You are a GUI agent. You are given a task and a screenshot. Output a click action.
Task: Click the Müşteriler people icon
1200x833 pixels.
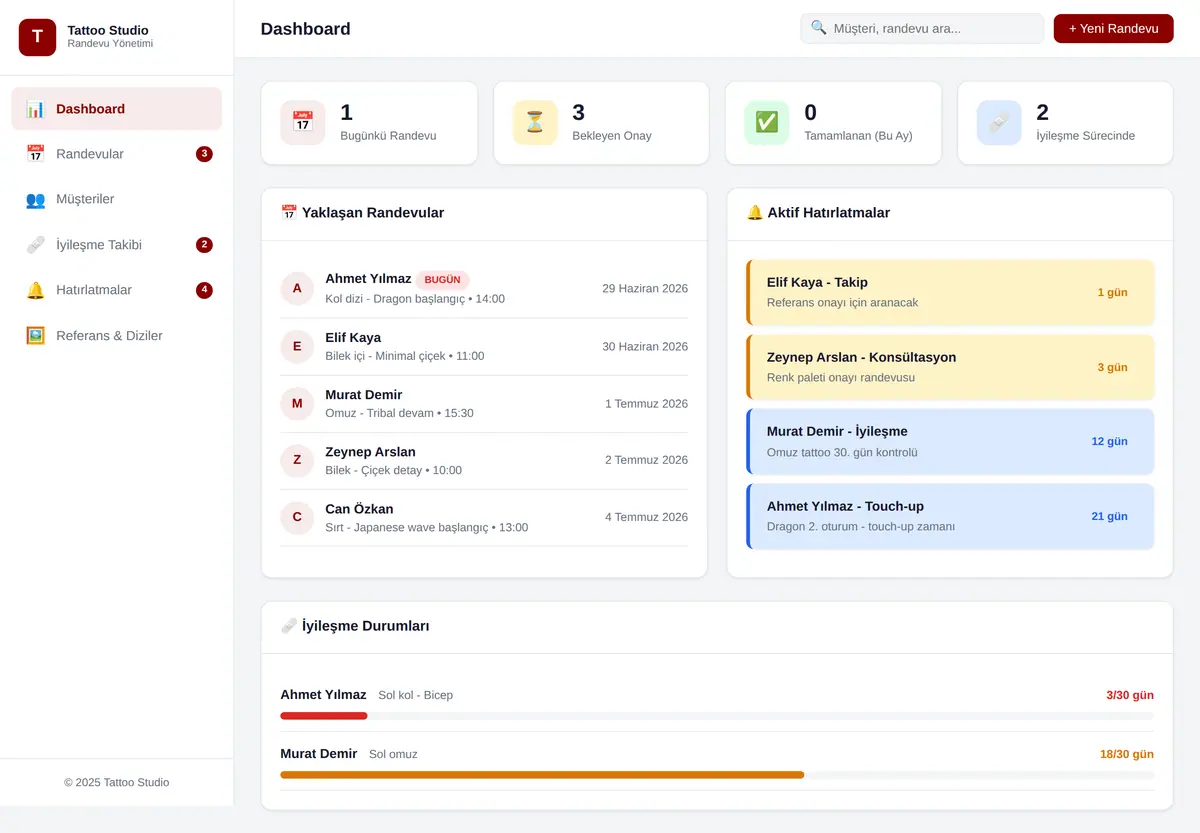pos(35,199)
